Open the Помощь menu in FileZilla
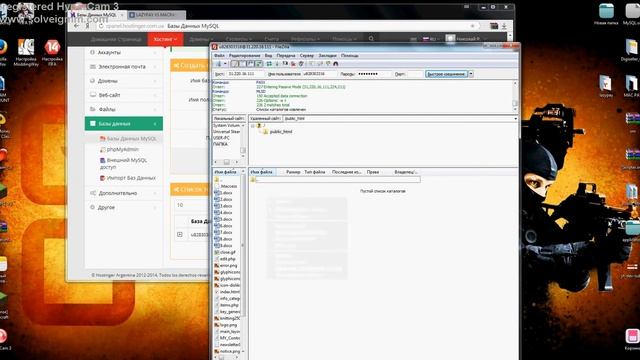The width and height of the screenshot is (640, 360). tap(349, 56)
